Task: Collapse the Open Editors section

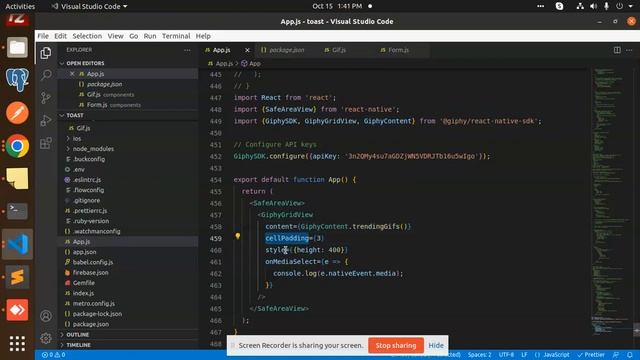Action: pyautogui.click(x=85, y=63)
